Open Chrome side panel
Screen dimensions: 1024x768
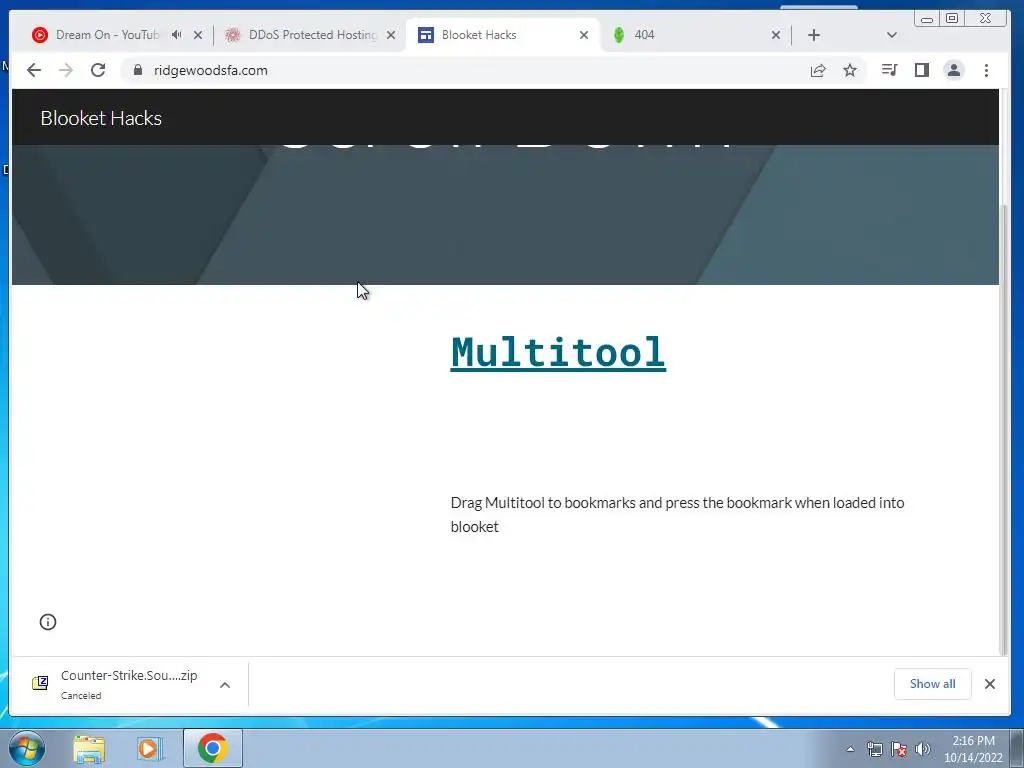(x=921, y=71)
